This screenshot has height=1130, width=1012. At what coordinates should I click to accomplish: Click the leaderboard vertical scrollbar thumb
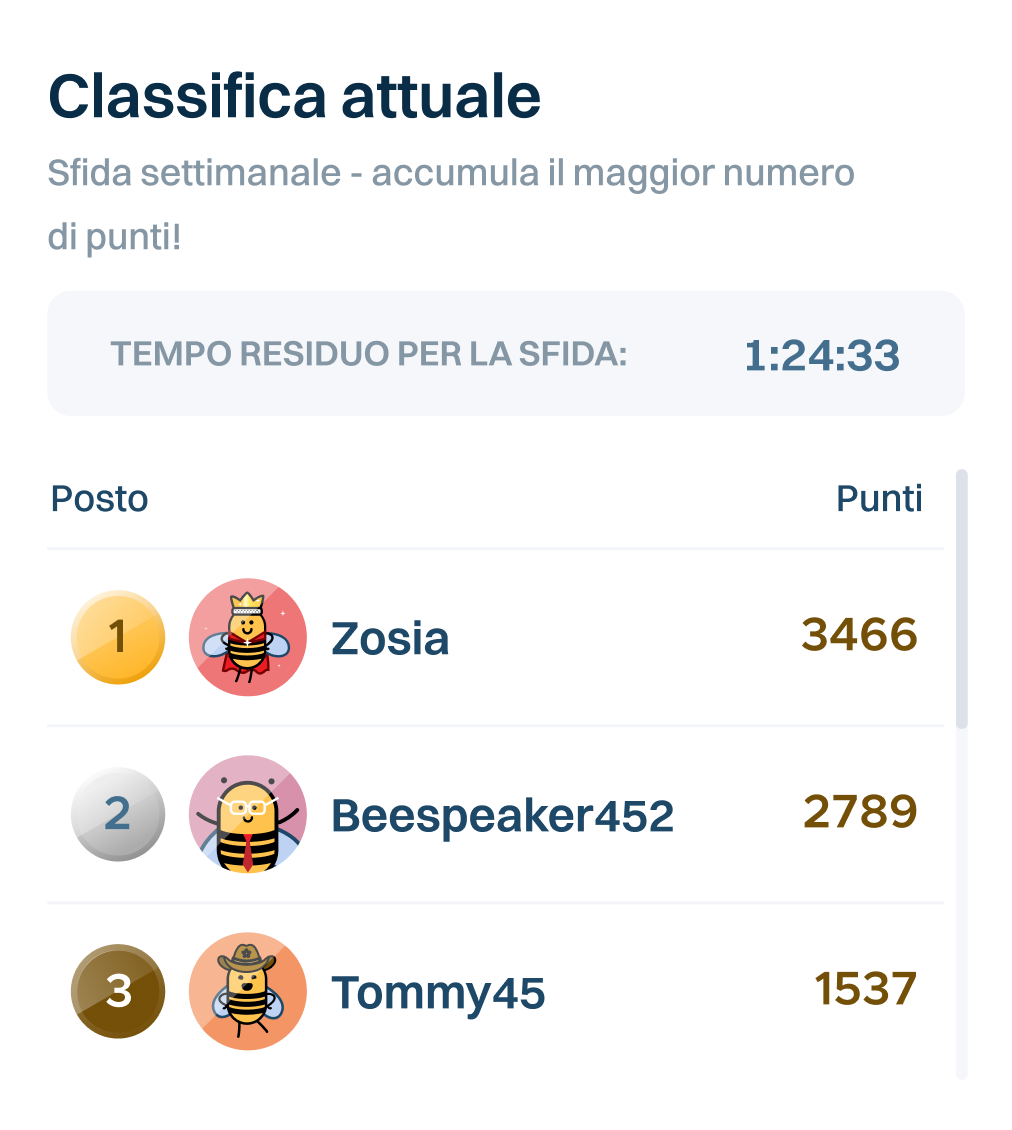click(962, 598)
